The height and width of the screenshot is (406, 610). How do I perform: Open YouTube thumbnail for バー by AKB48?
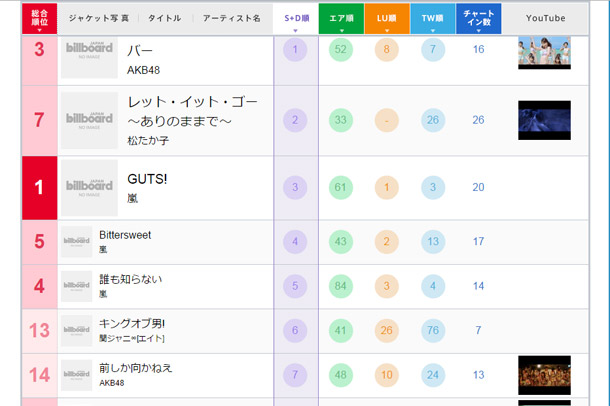544,53
